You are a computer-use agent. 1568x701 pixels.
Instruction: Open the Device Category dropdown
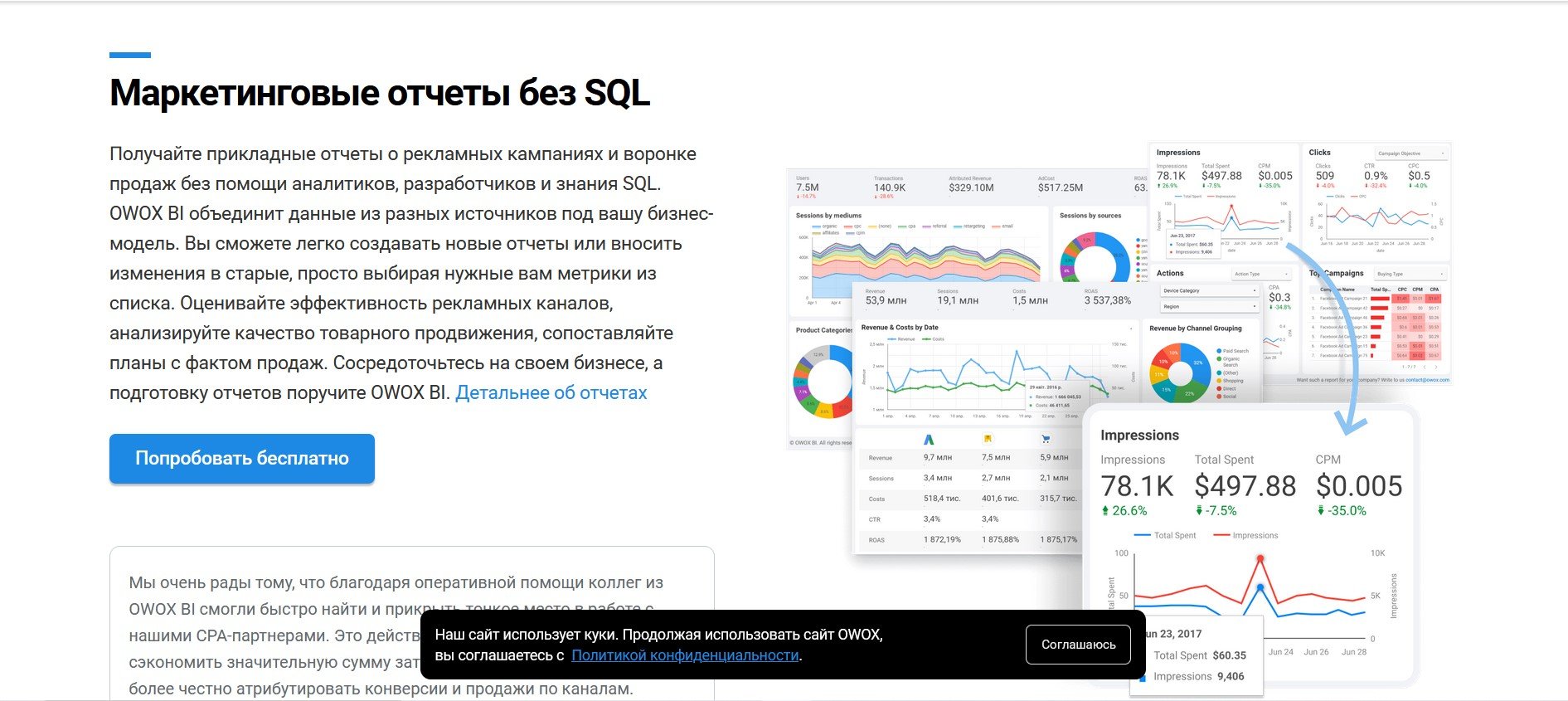[x=1210, y=291]
